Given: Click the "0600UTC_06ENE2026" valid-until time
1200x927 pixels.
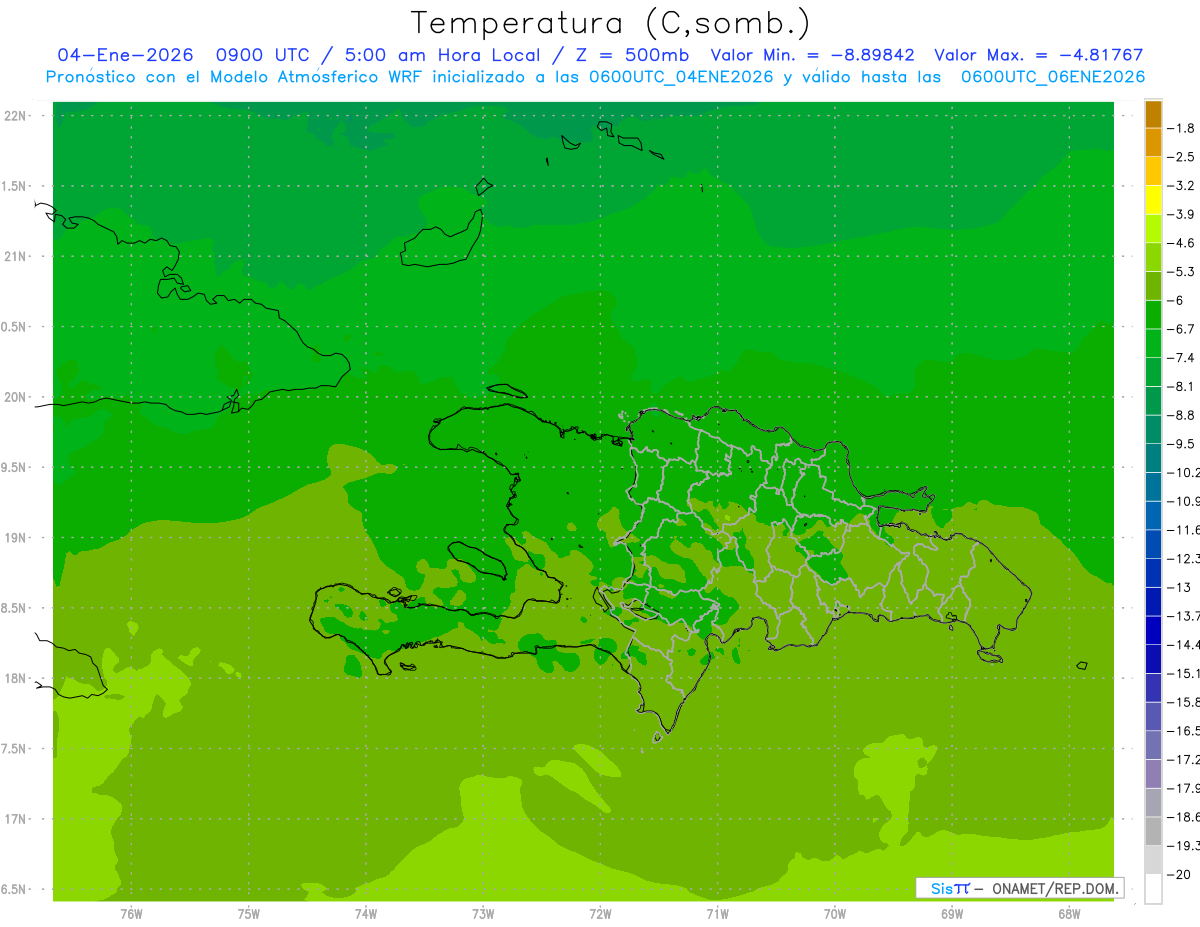Looking at the screenshot, I should pos(1053,77).
